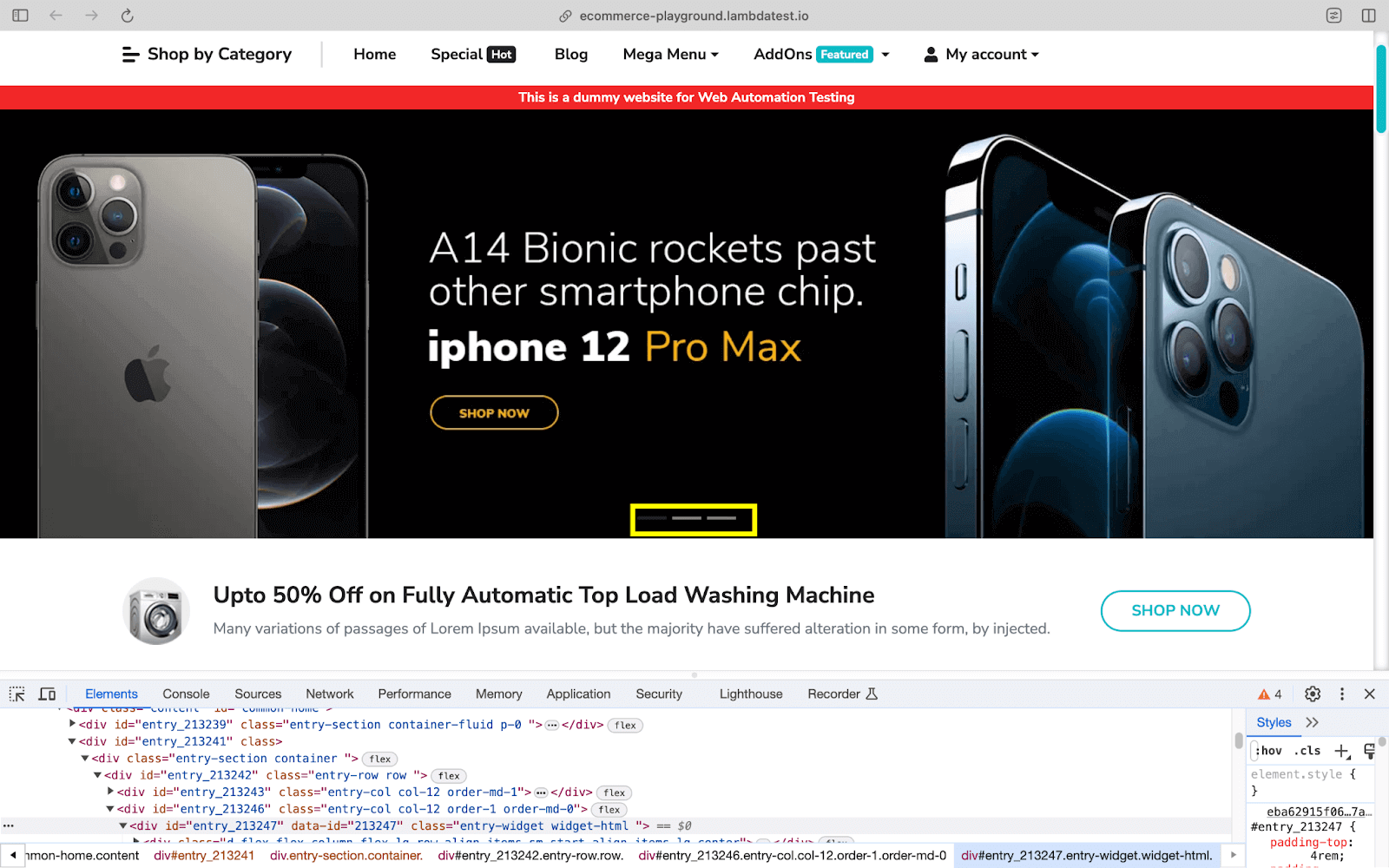This screenshot has width=1389, height=868.
Task: Click the Shop by Category hamburger icon
Action: coord(130,55)
